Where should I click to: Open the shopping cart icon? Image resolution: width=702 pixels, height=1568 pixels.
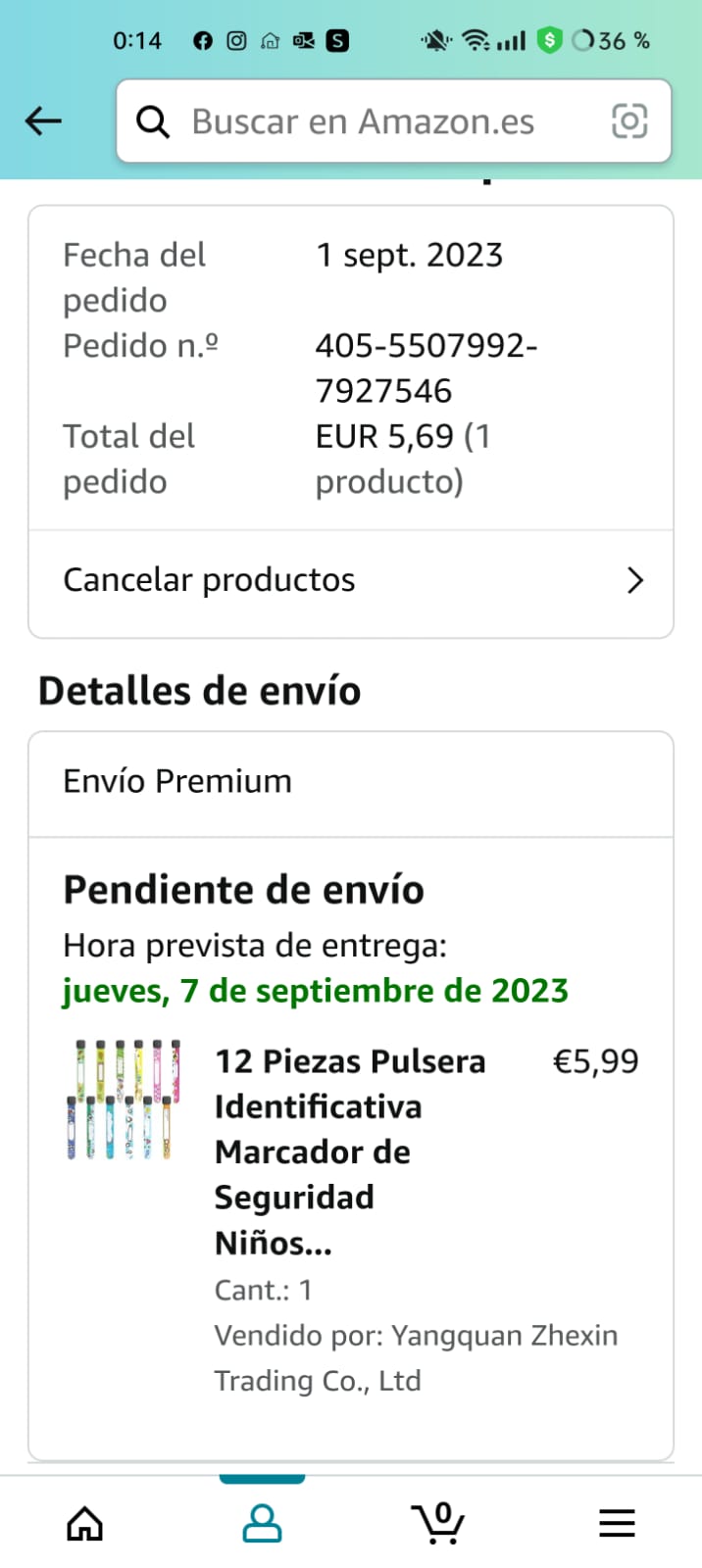(x=438, y=1524)
